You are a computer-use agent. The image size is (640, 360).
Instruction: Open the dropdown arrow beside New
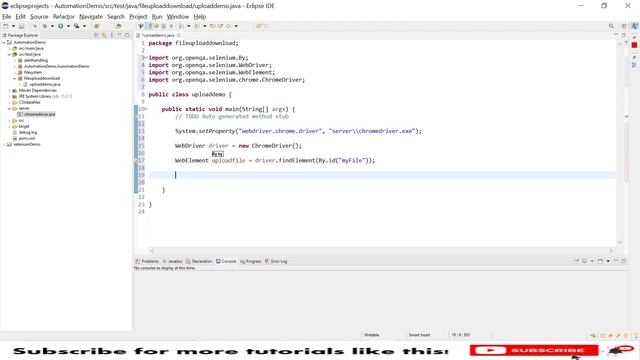pos(13,26)
